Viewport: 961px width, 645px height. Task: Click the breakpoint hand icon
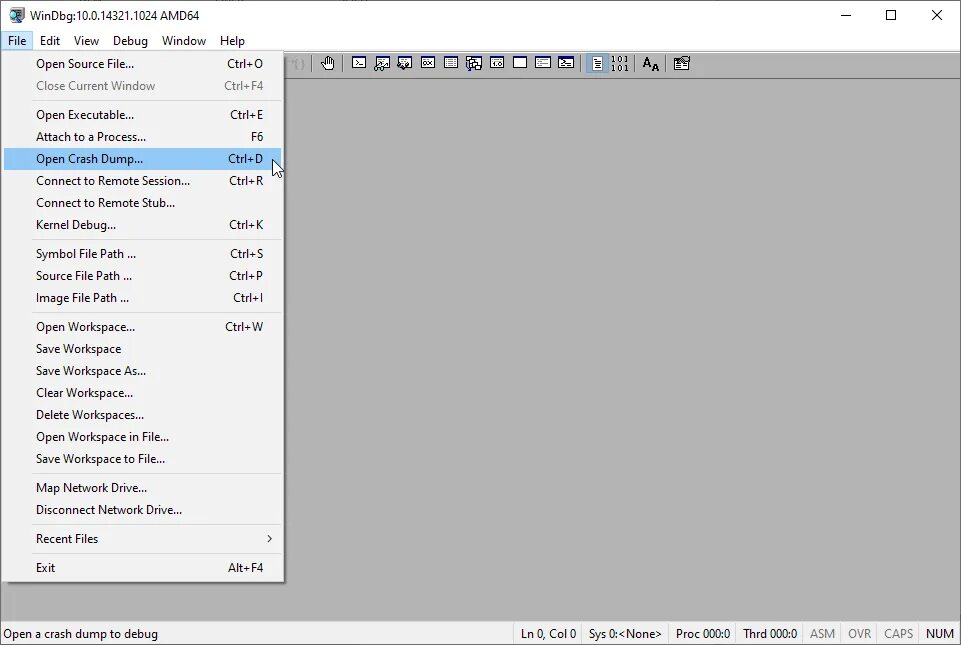pos(328,63)
